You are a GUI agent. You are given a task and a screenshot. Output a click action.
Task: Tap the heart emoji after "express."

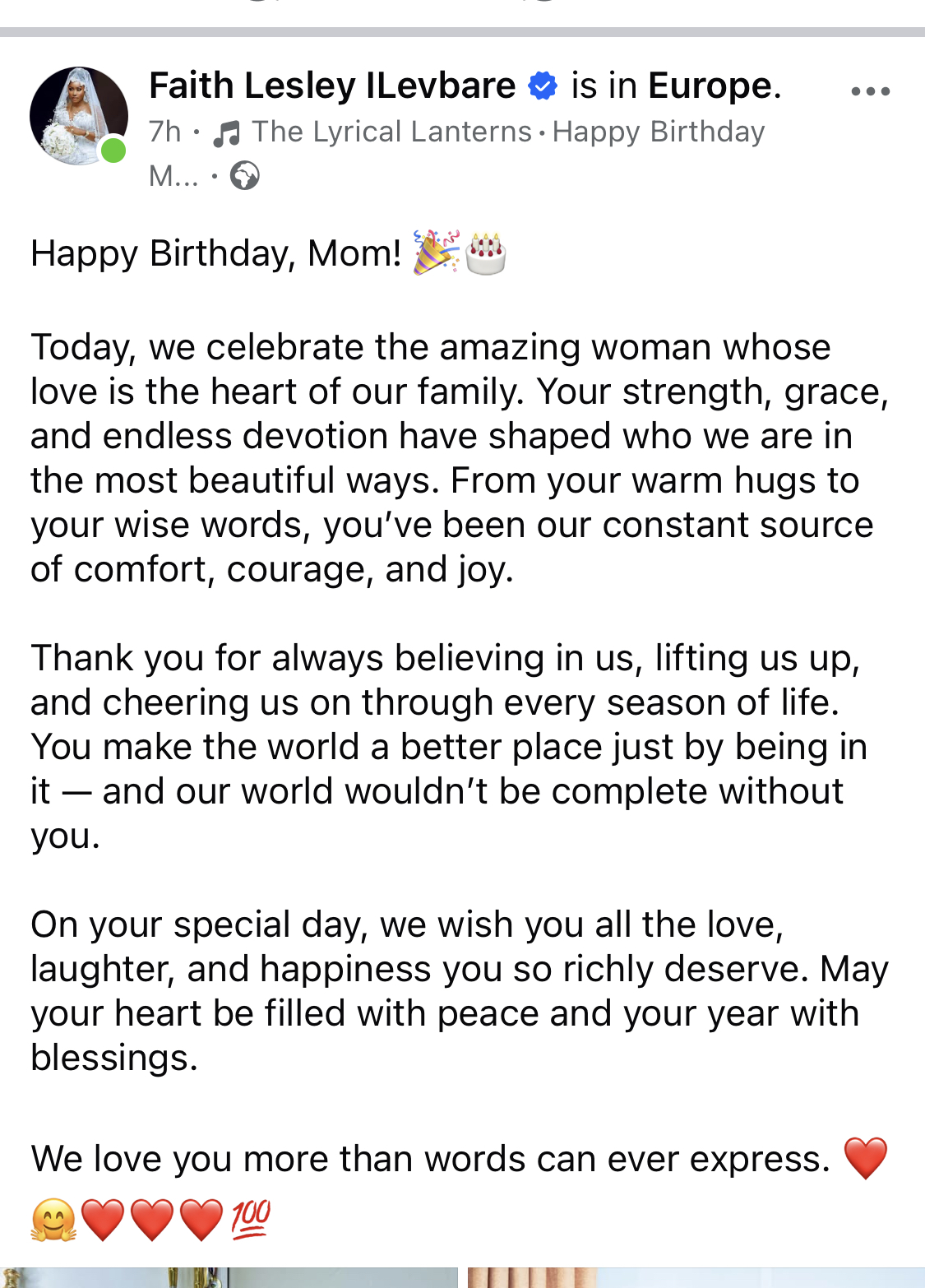click(866, 1158)
